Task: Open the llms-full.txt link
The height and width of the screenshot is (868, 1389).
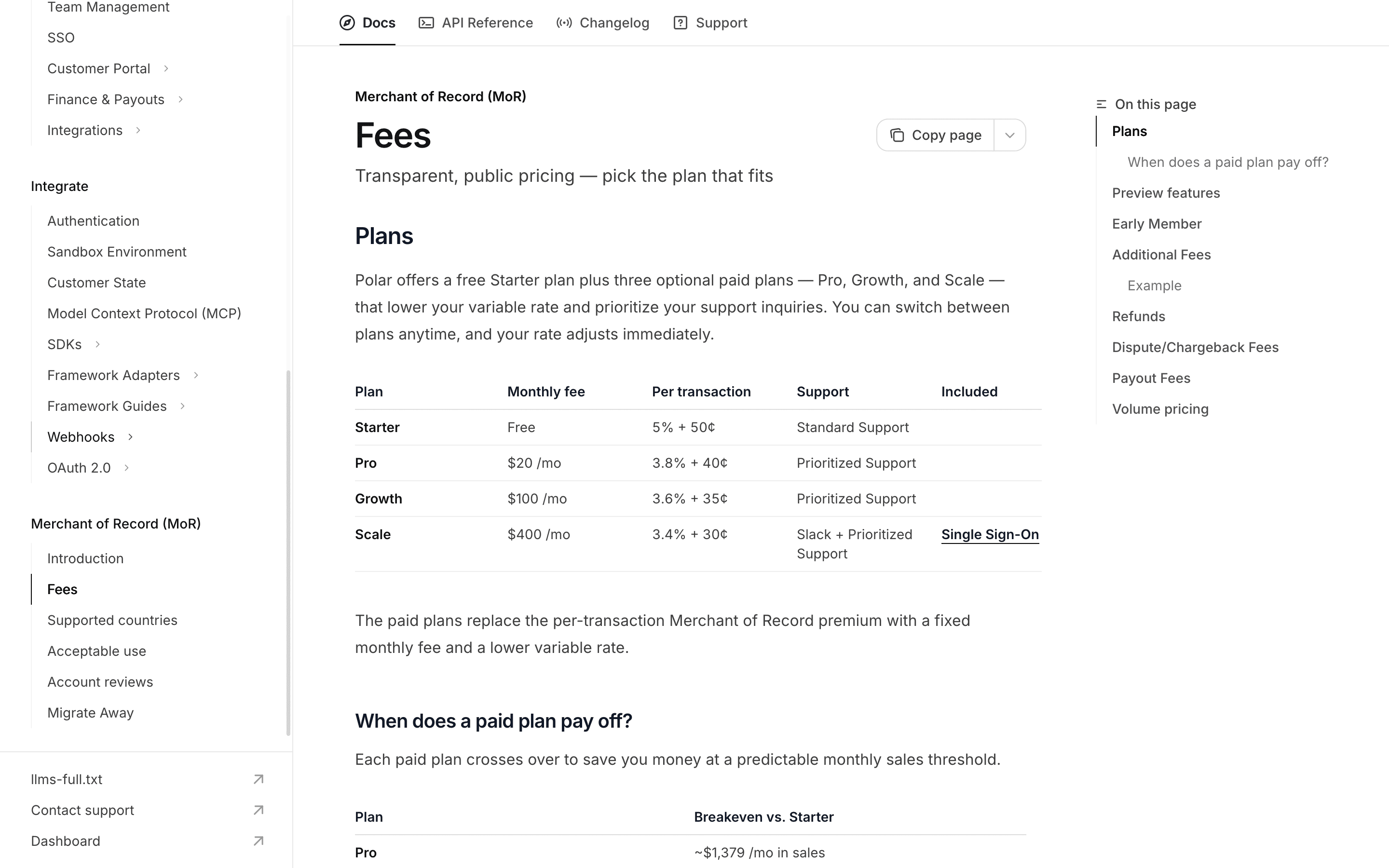Action: [67, 780]
